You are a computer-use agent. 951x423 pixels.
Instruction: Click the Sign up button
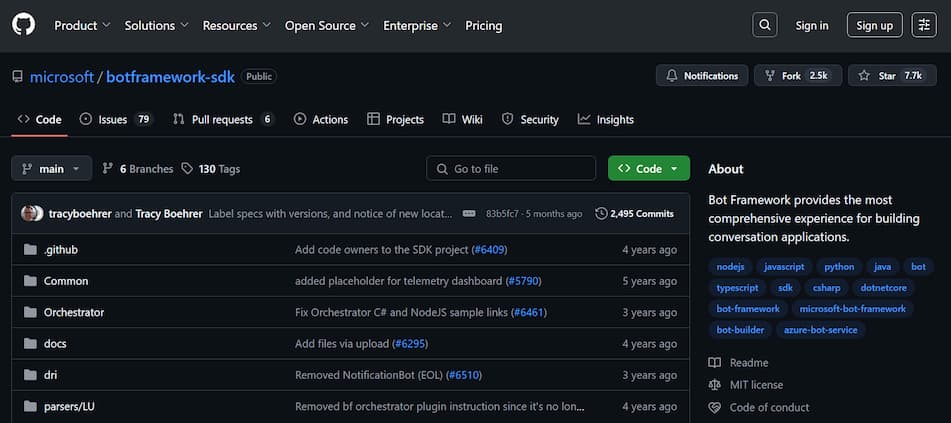click(x=875, y=25)
